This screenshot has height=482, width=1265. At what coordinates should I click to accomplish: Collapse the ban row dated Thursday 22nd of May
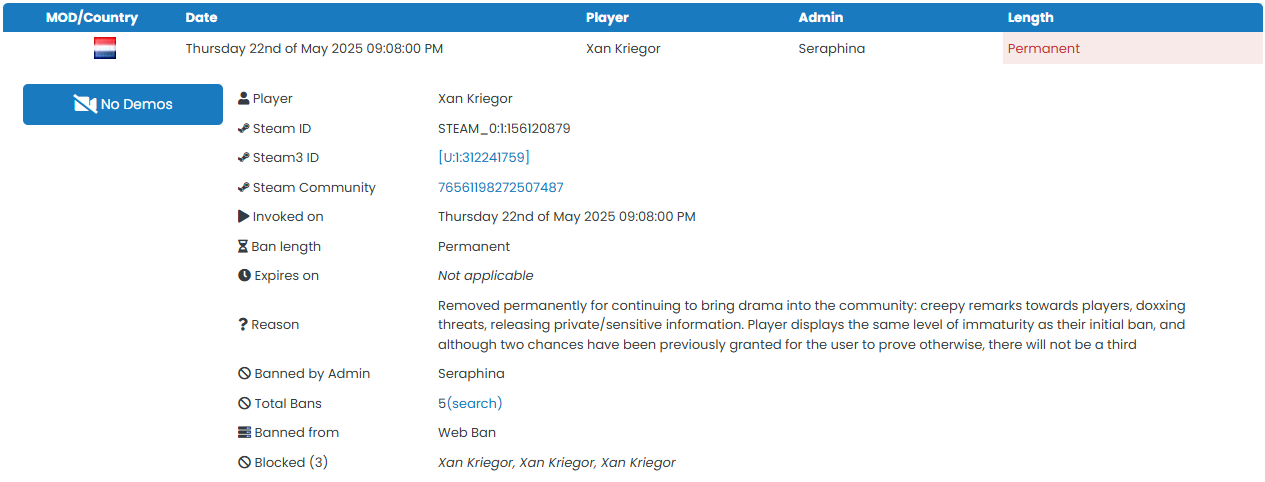click(314, 48)
